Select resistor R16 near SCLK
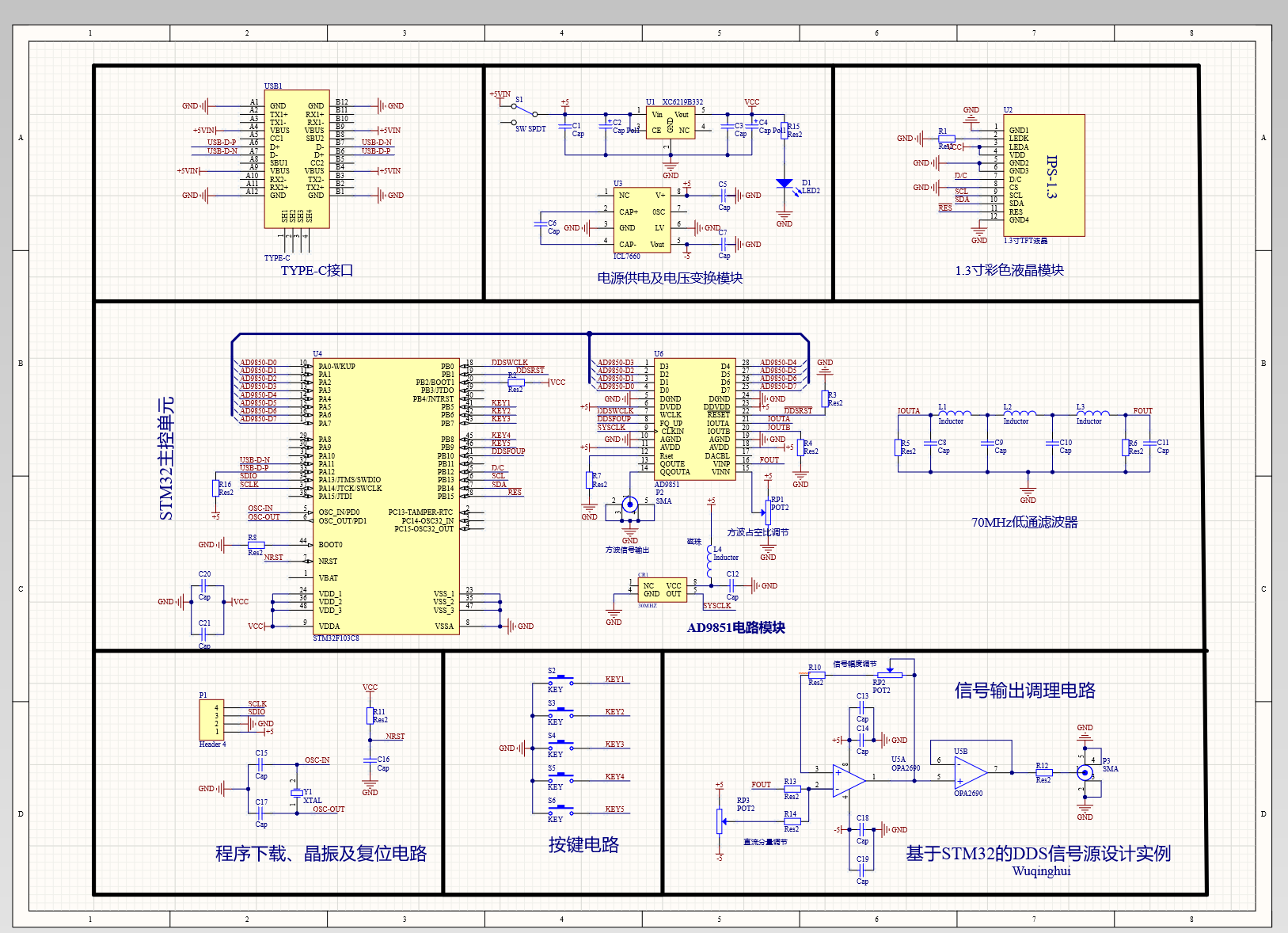Viewport: 1288px width, 933px height. [216, 488]
